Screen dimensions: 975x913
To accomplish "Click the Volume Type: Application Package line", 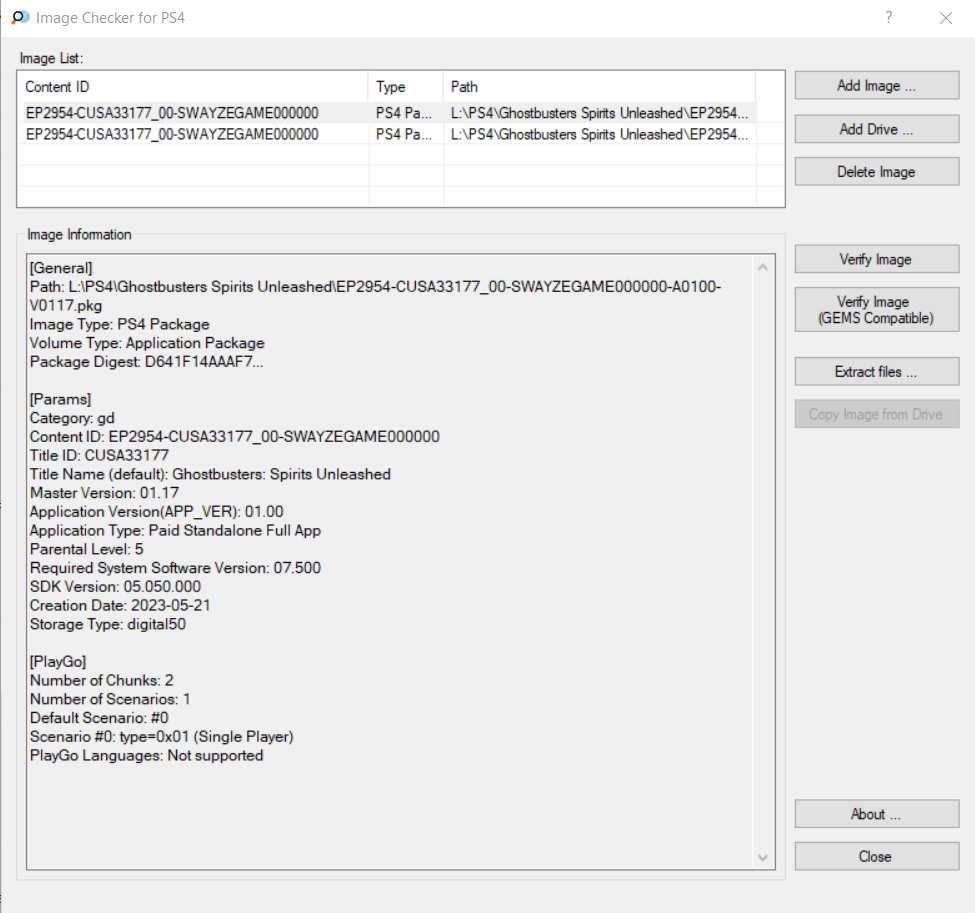I will [147, 343].
